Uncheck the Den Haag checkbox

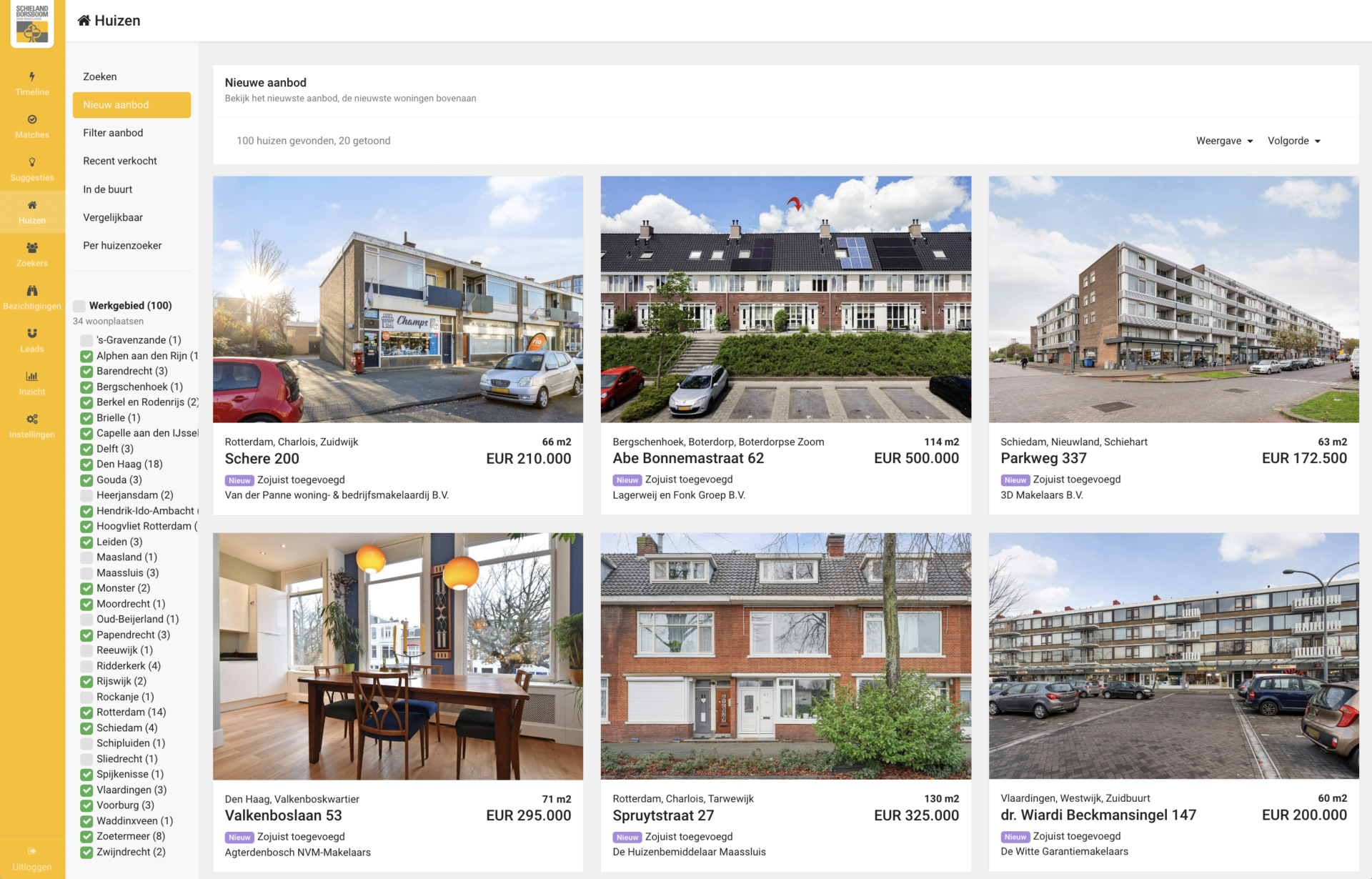tap(86, 465)
